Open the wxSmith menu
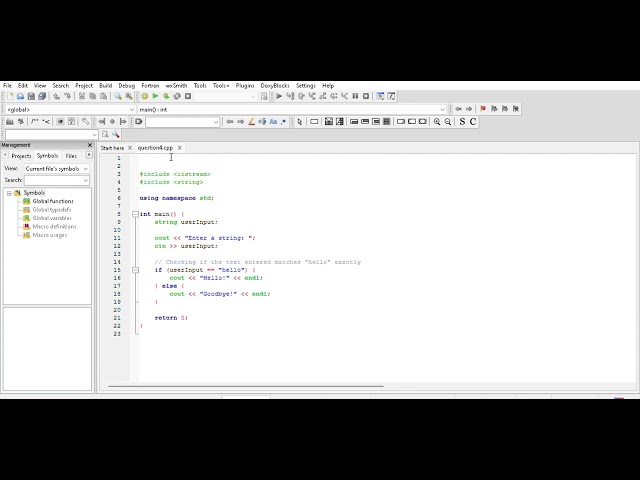Viewport: 640px width, 480px height. (176, 86)
